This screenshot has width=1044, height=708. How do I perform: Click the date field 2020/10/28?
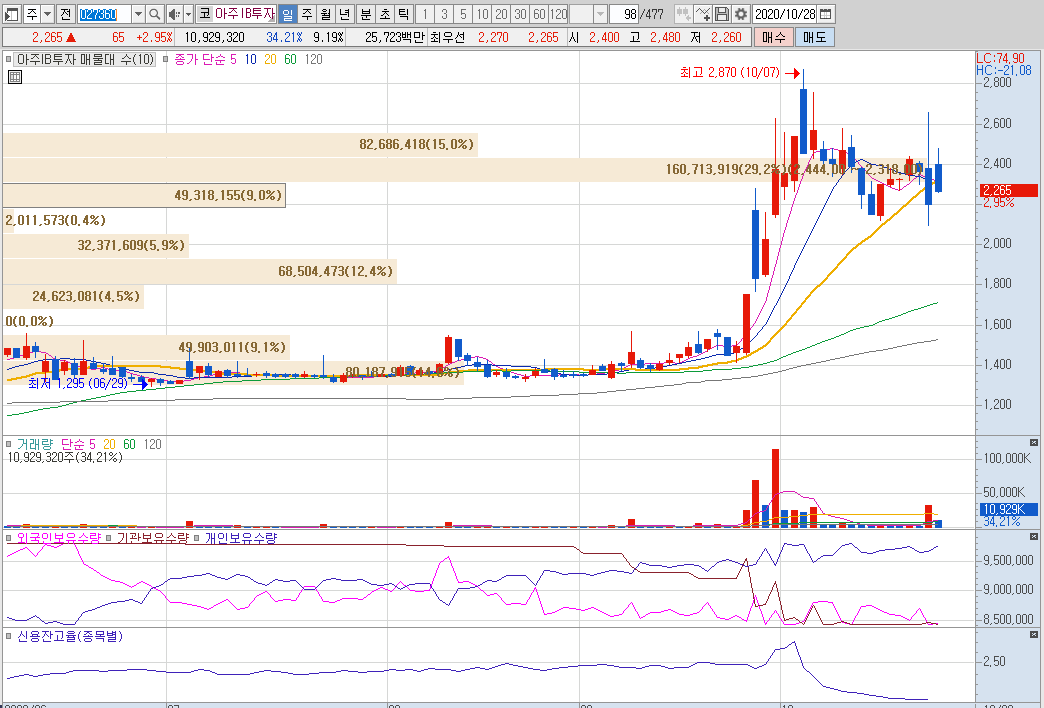tap(785, 14)
